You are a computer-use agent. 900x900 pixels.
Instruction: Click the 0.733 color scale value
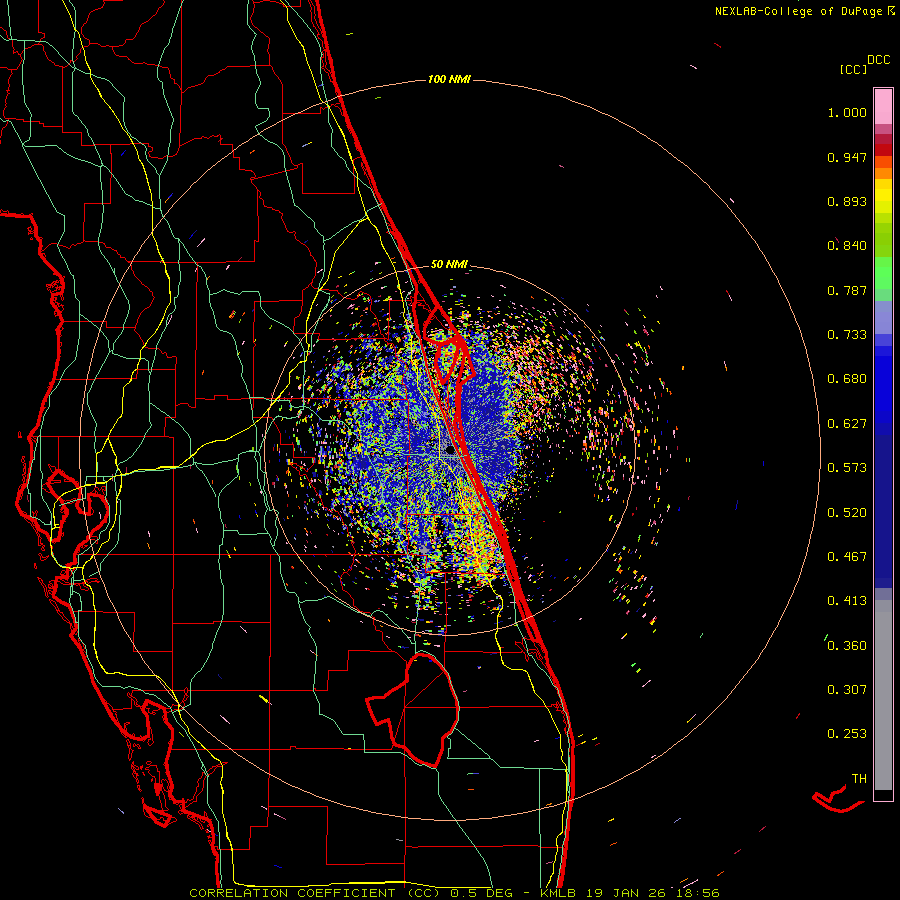point(847,335)
